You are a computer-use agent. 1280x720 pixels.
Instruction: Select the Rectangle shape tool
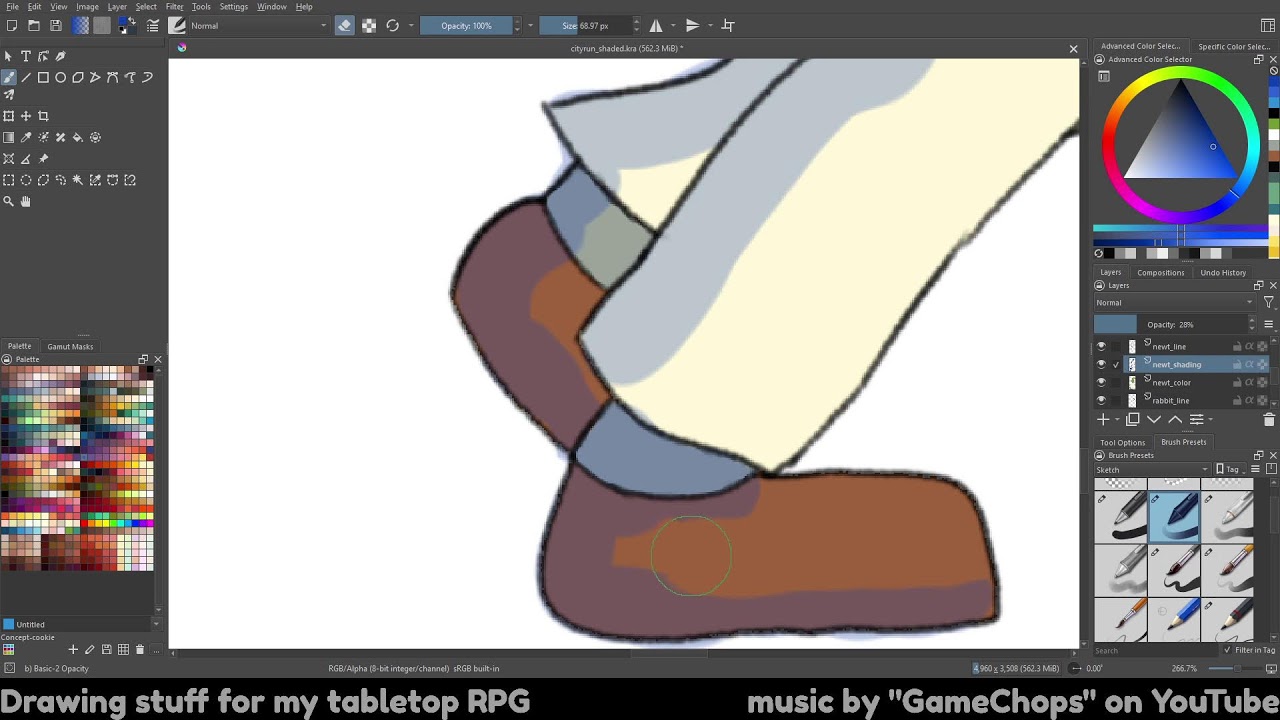pyautogui.click(x=43, y=77)
